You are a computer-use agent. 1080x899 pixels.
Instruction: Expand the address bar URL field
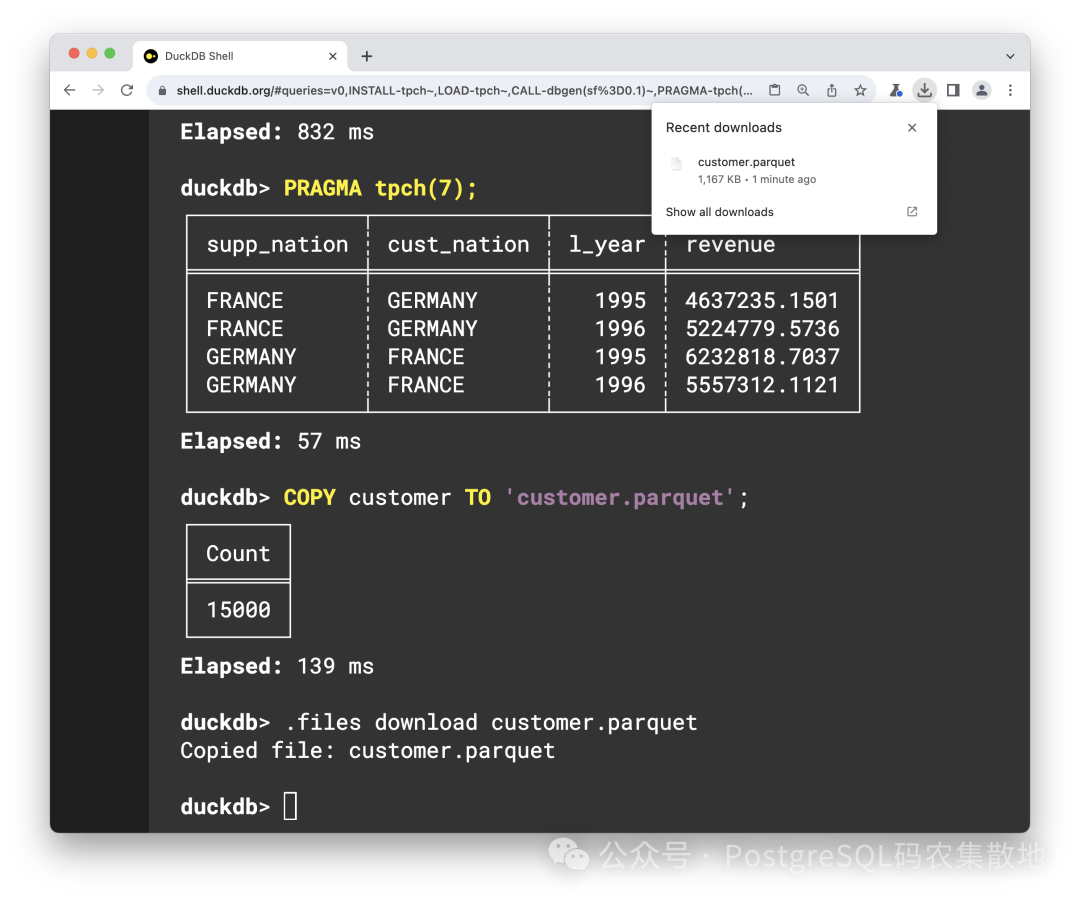pyautogui.click(x=450, y=89)
